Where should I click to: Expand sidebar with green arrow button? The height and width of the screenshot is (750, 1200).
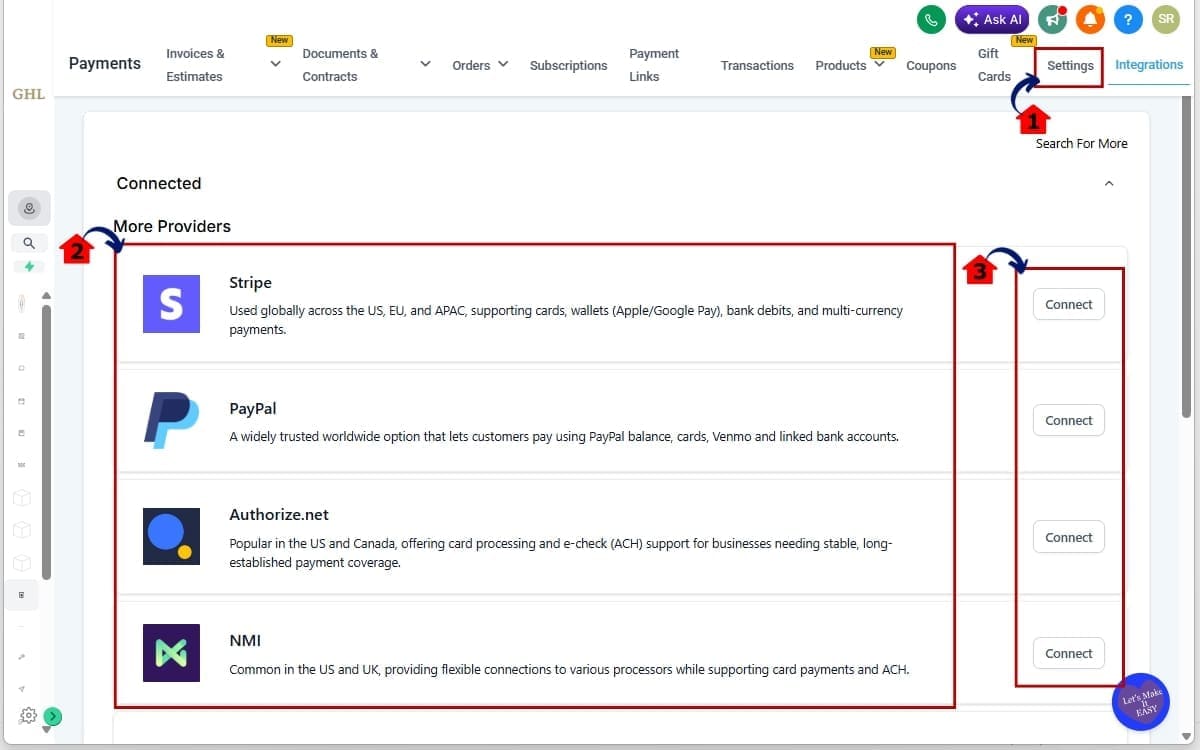pyautogui.click(x=53, y=716)
